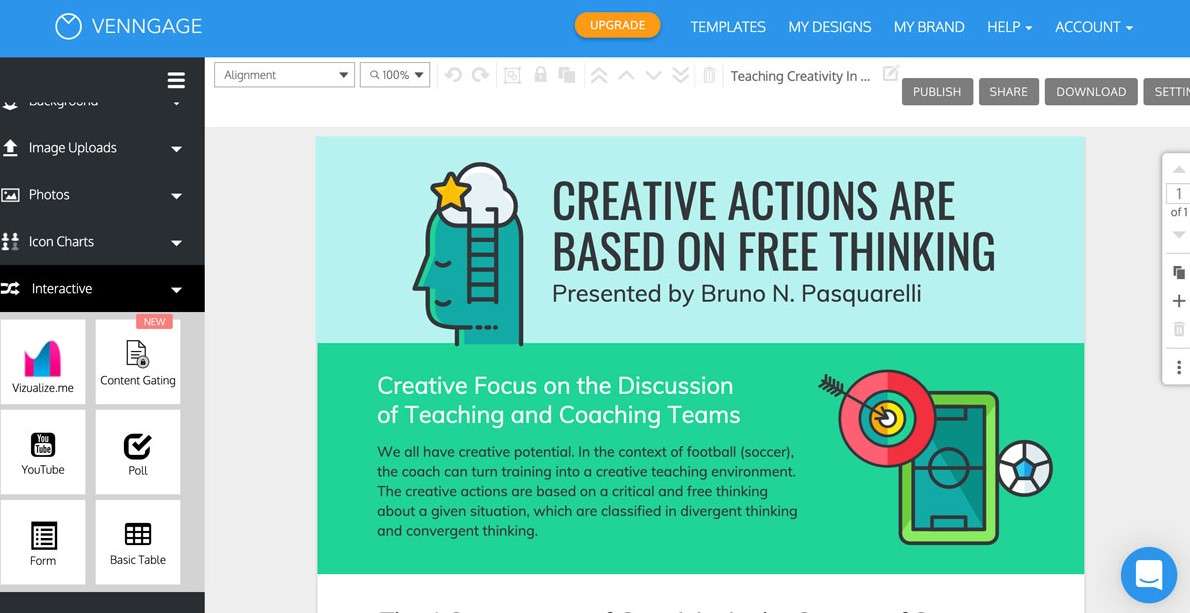Move element backward with the single down chevron
The height and width of the screenshot is (613, 1190).
pos(653,75)
